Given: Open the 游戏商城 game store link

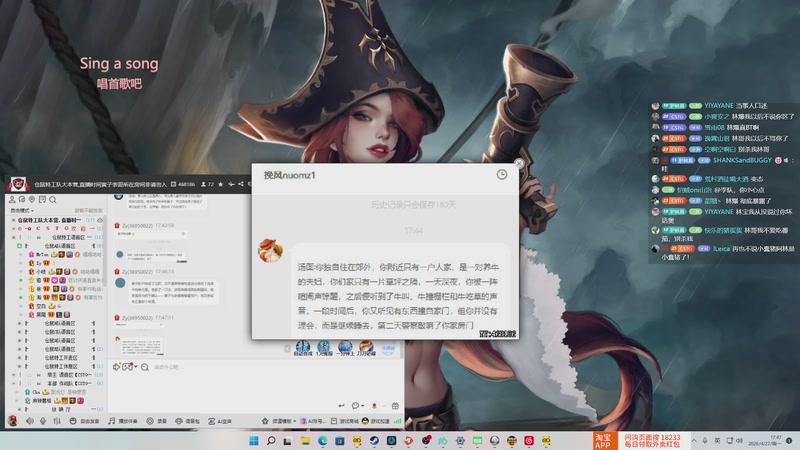Looking at the screenshot, I should pyautogui.click(x=345, y=421).
